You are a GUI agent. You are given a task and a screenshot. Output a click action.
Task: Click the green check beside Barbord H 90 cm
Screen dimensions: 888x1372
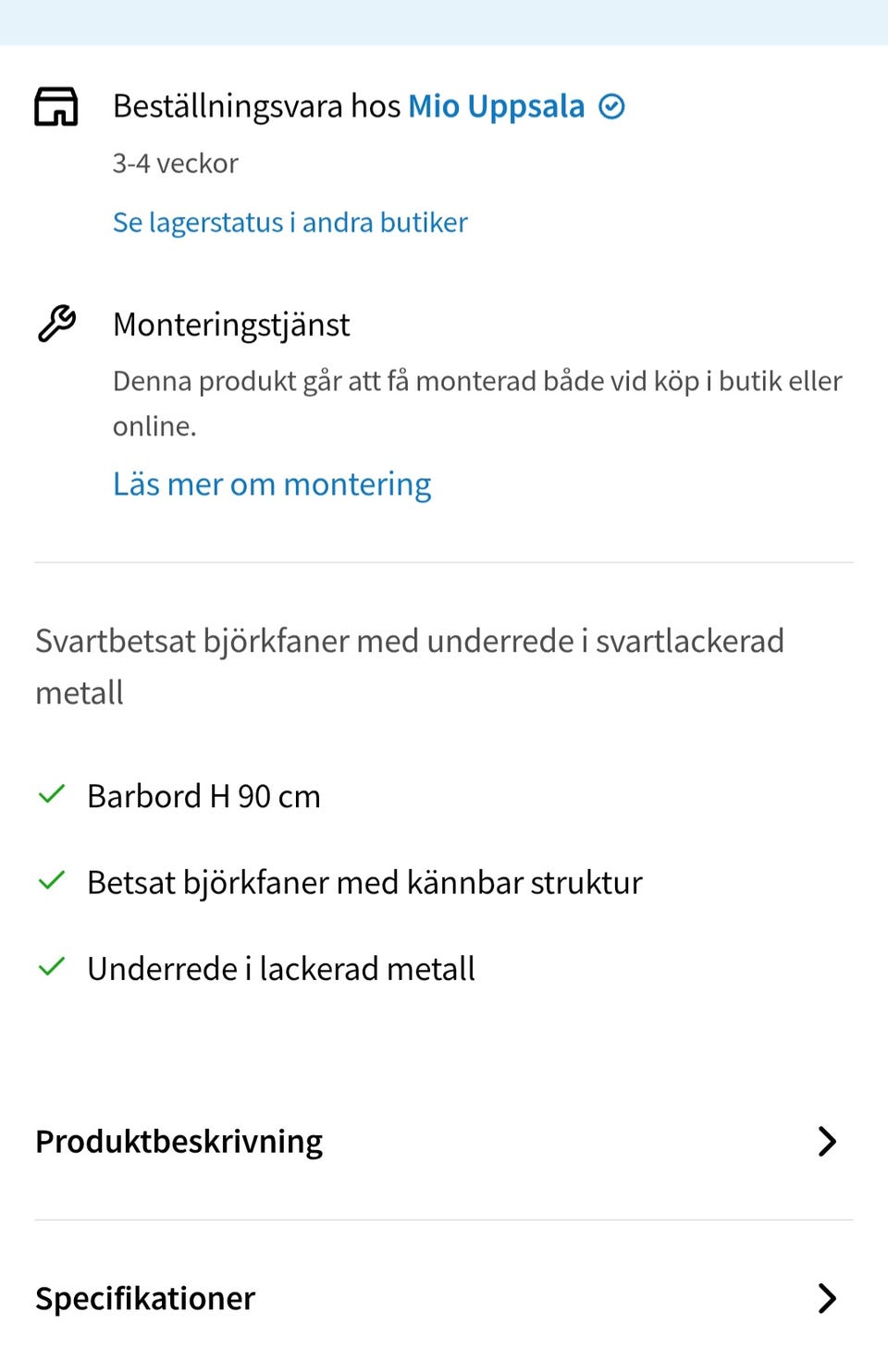pyautogui.click(x=50, y=794)
